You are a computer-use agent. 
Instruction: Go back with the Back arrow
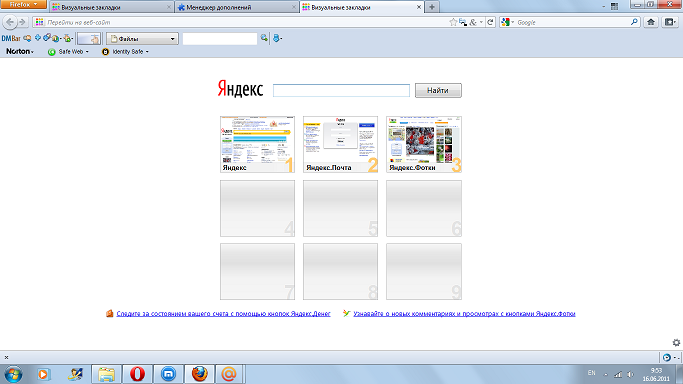(x=10, y=22)
